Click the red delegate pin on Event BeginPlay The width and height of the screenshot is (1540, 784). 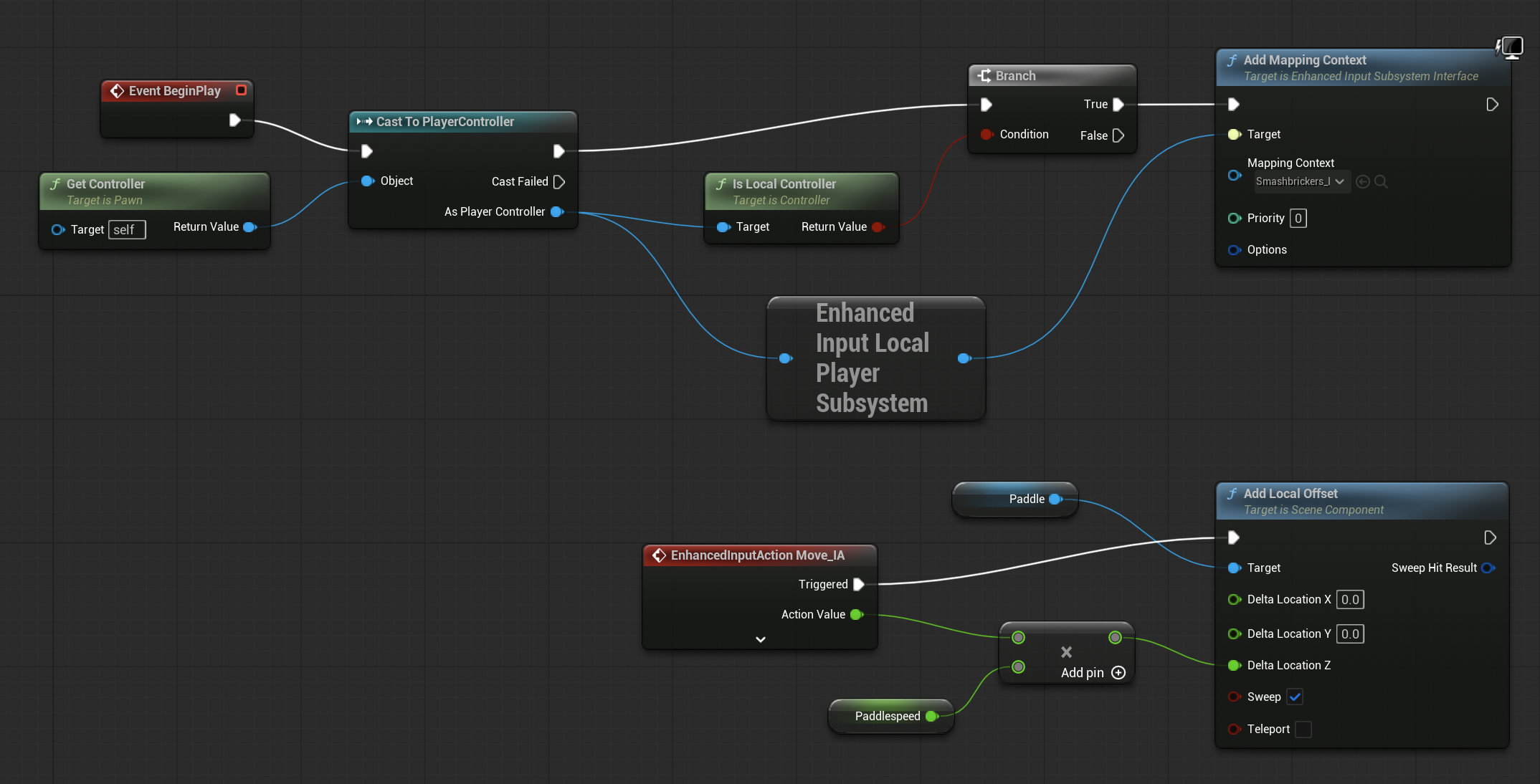[x=242, y=90]
